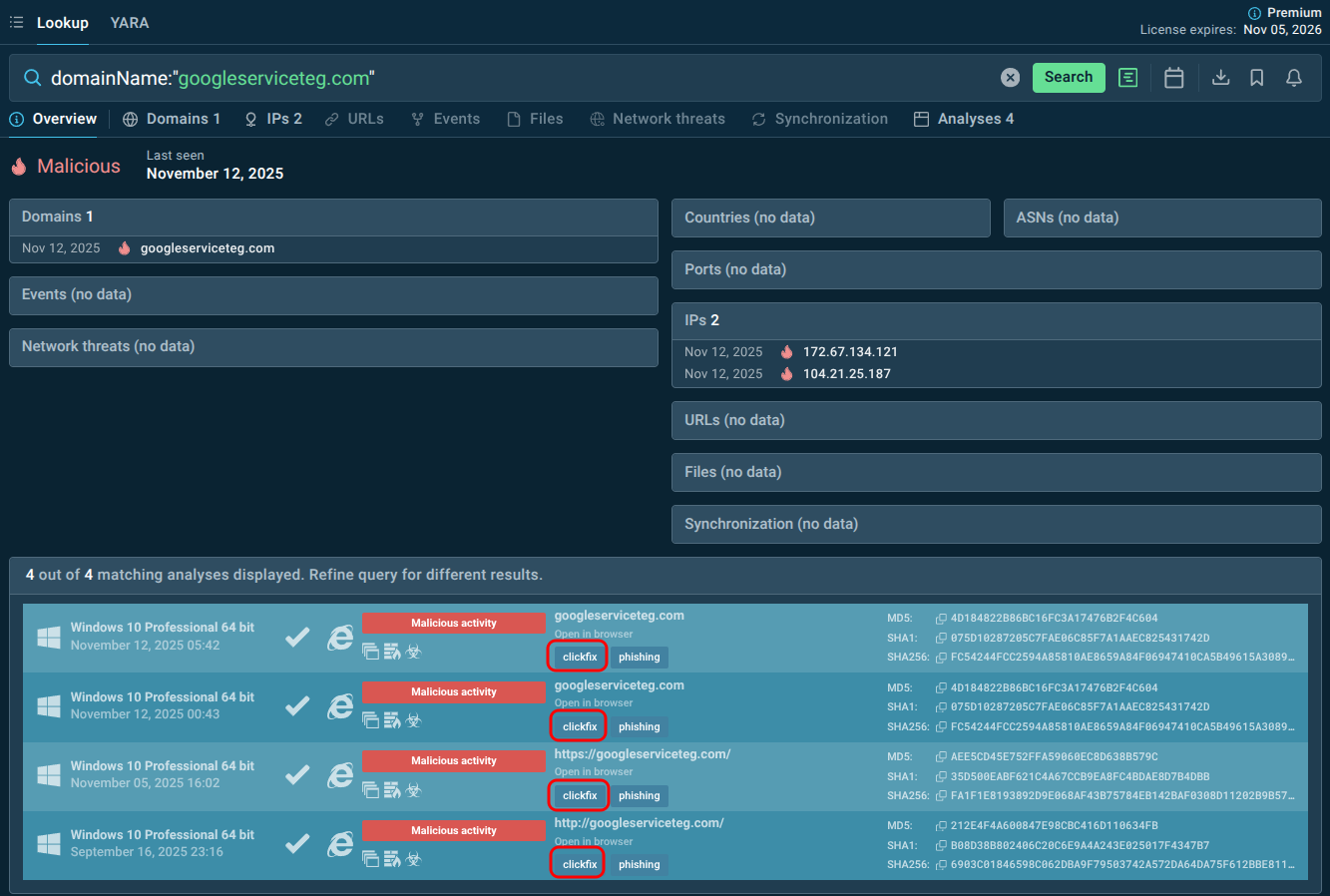Switch to the IPs 2 tab
This screenshot has height=896, width=1330.
tap(273, 119)
